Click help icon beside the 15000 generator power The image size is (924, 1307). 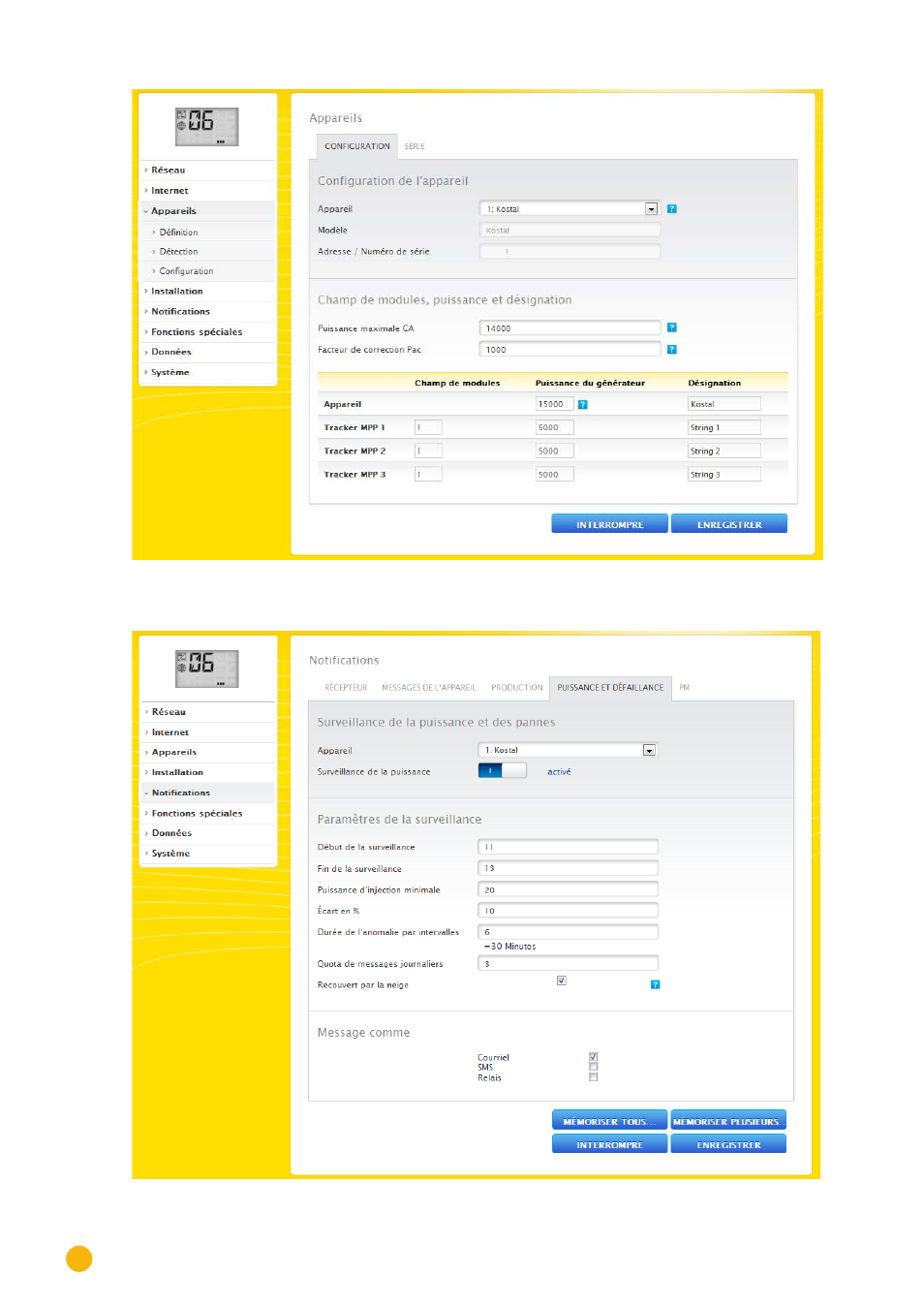tap(583, 405)
